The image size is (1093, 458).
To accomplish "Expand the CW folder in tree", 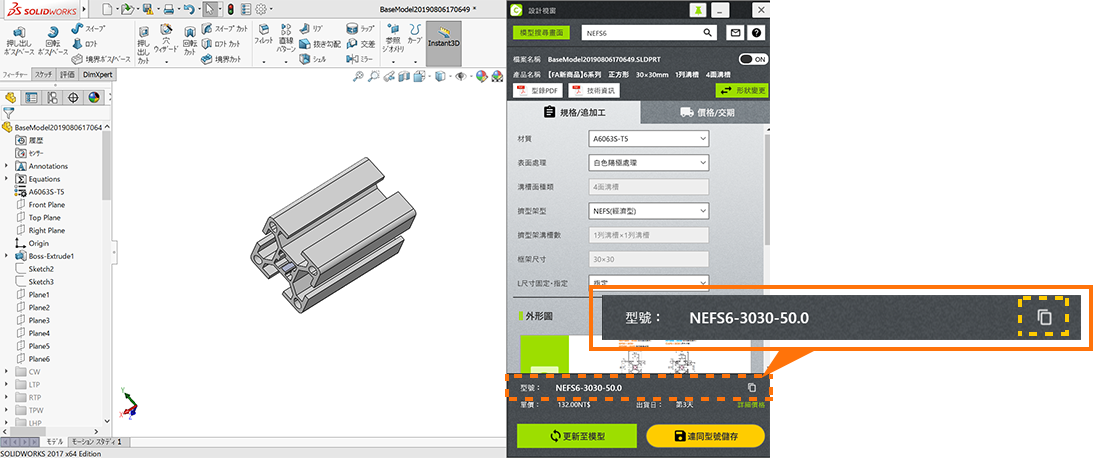I will tap(6, 372).
